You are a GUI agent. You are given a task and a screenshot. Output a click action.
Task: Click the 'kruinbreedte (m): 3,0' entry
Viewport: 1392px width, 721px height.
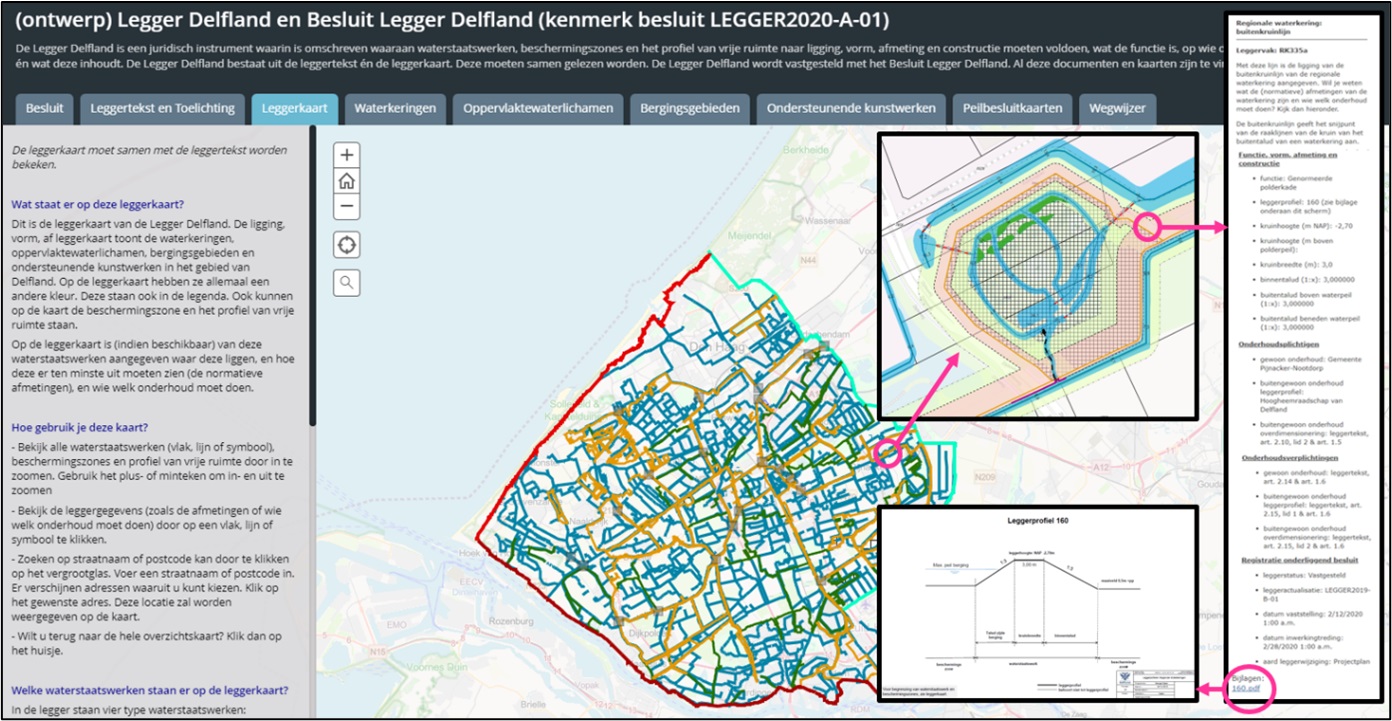pos(1298,263)
